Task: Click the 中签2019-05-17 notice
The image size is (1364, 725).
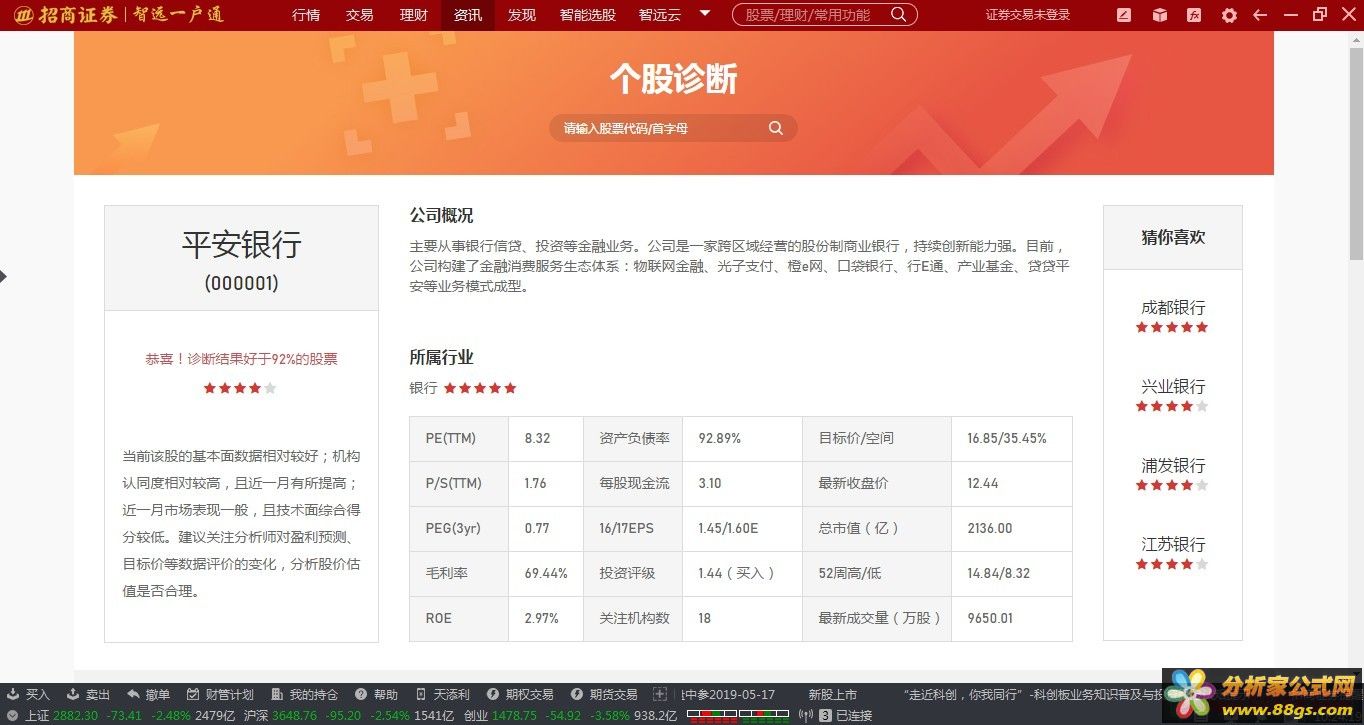Action: 728,694
